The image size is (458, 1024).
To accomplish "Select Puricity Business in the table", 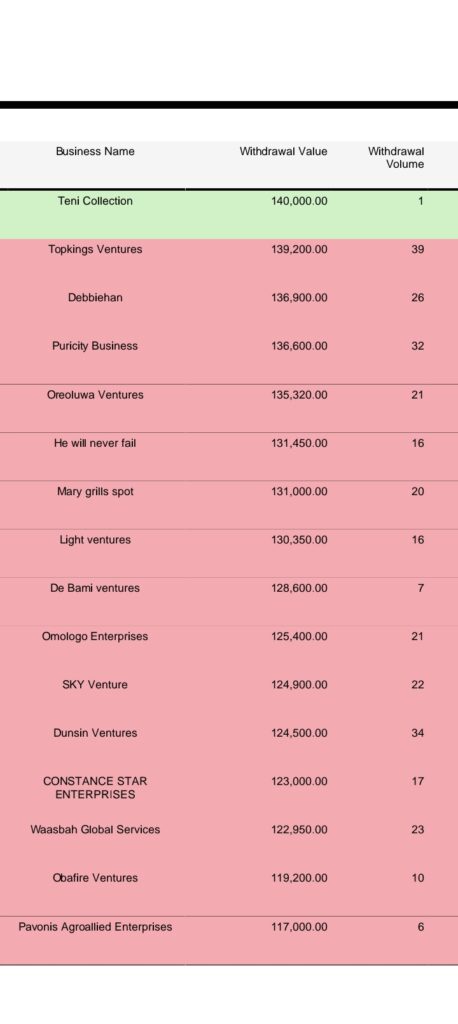I will [x=95, y=346].
